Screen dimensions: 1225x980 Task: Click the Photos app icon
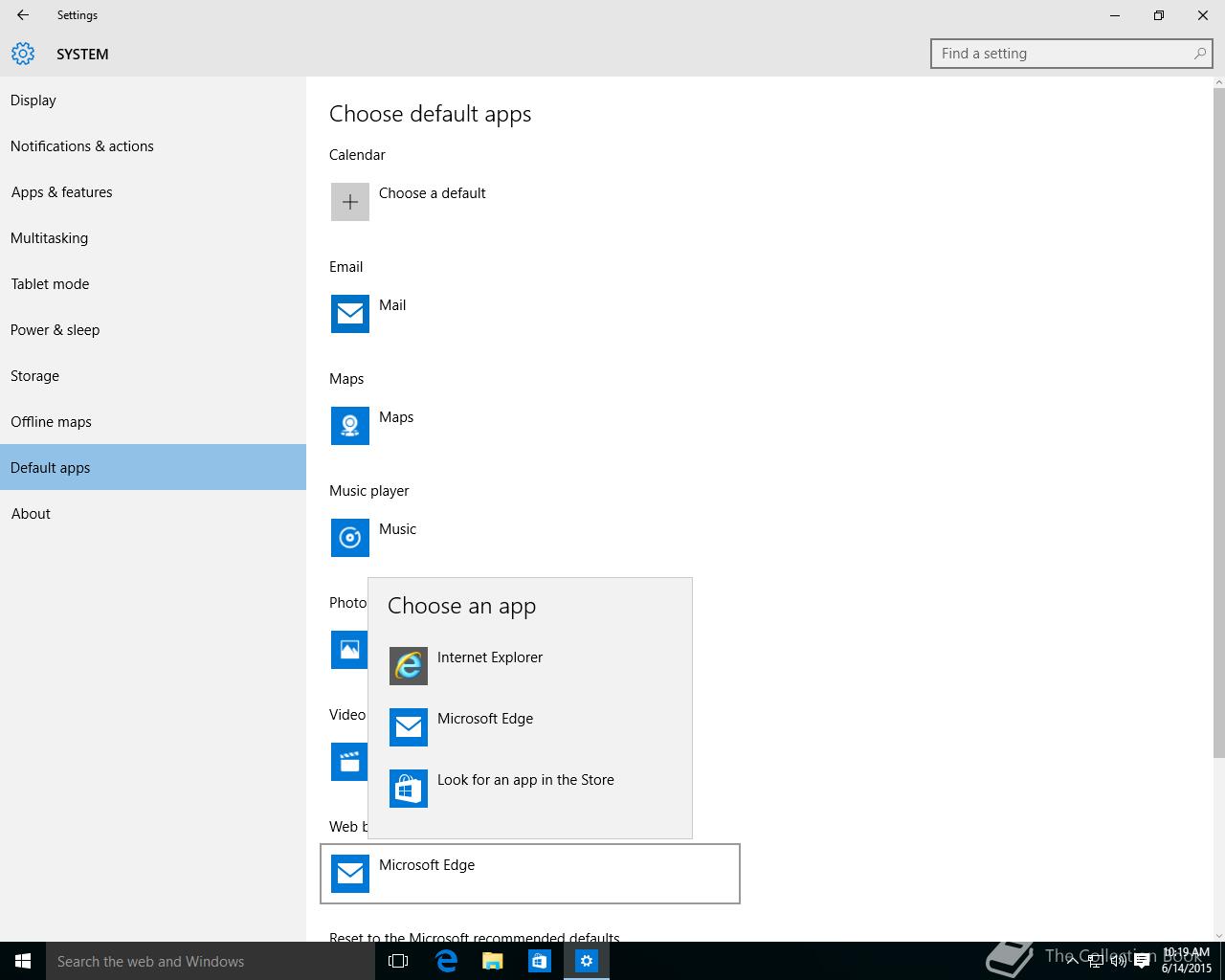point(349,650)
